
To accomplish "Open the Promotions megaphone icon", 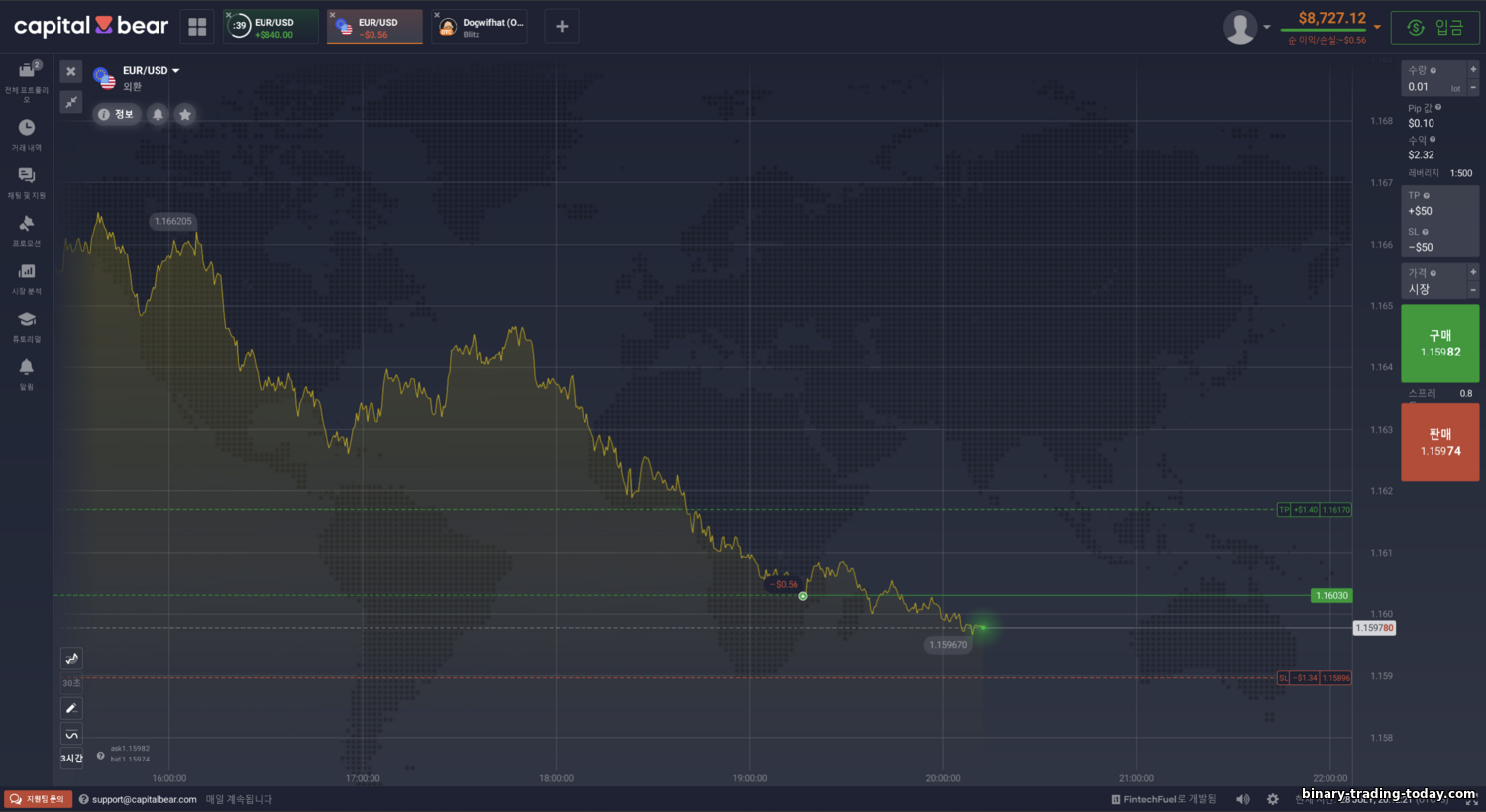I will click(27, 224).
